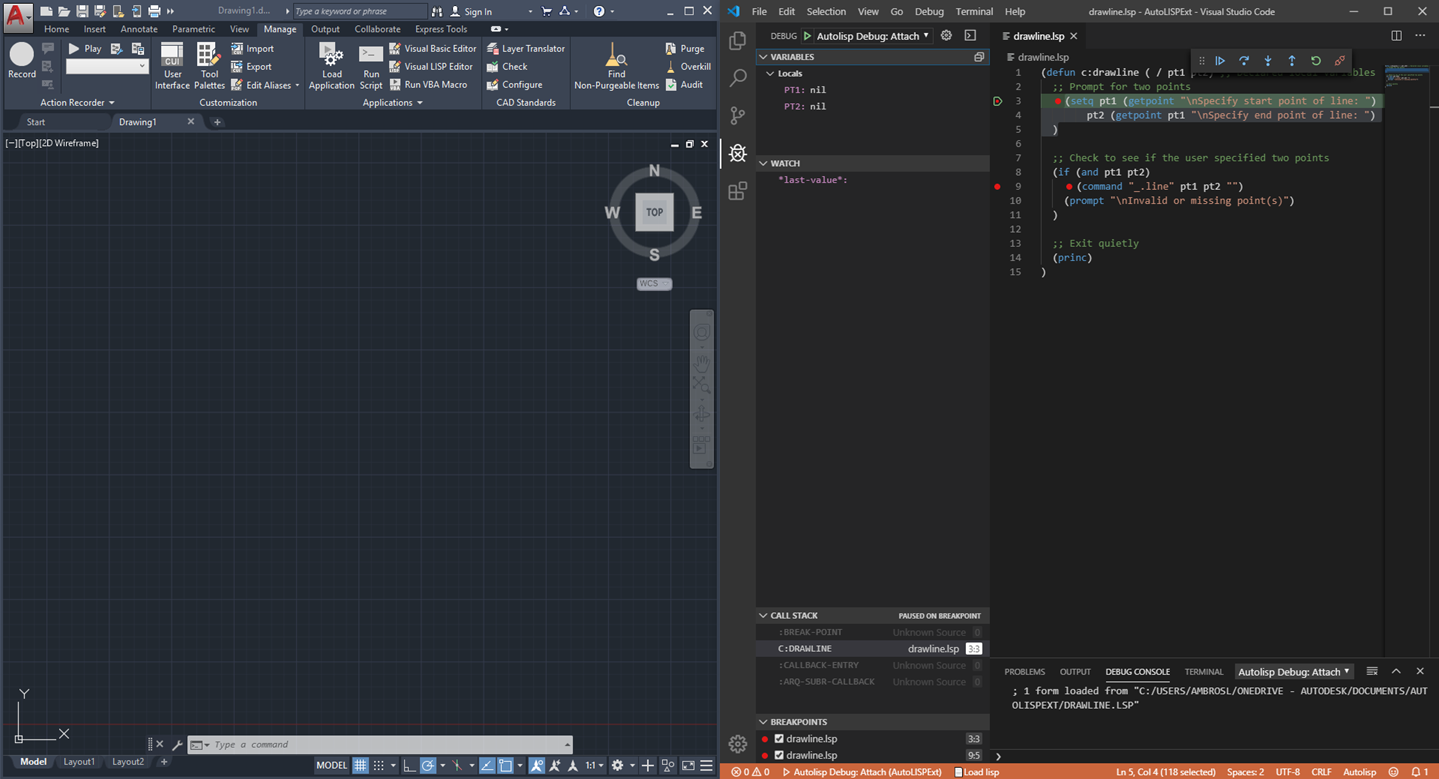Click Run Script in AutoCAD ribbon
This screenshot has height=779, width=1439.
(371, 66)
